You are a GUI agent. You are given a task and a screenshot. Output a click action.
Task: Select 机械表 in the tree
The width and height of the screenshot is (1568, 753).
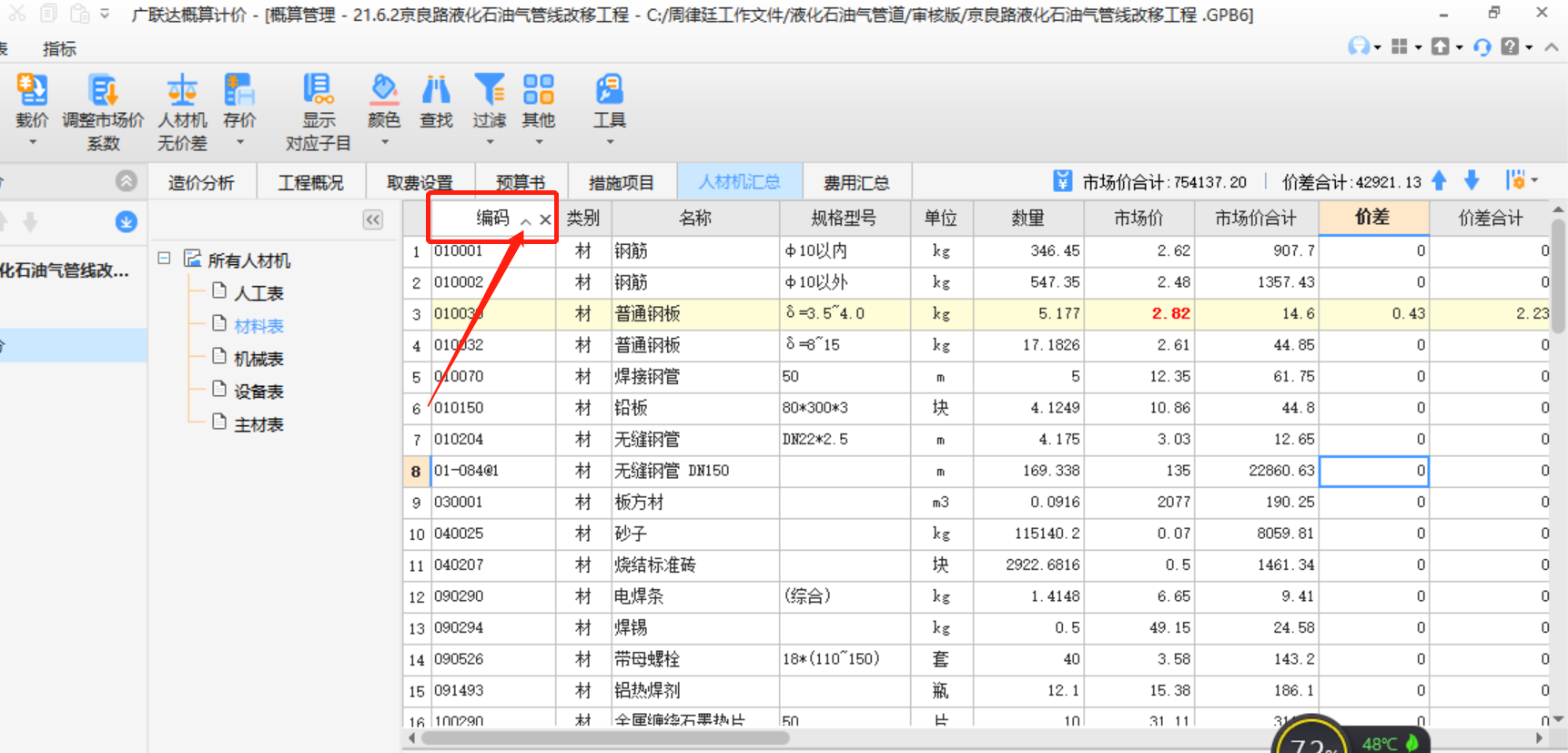[258, 359]
